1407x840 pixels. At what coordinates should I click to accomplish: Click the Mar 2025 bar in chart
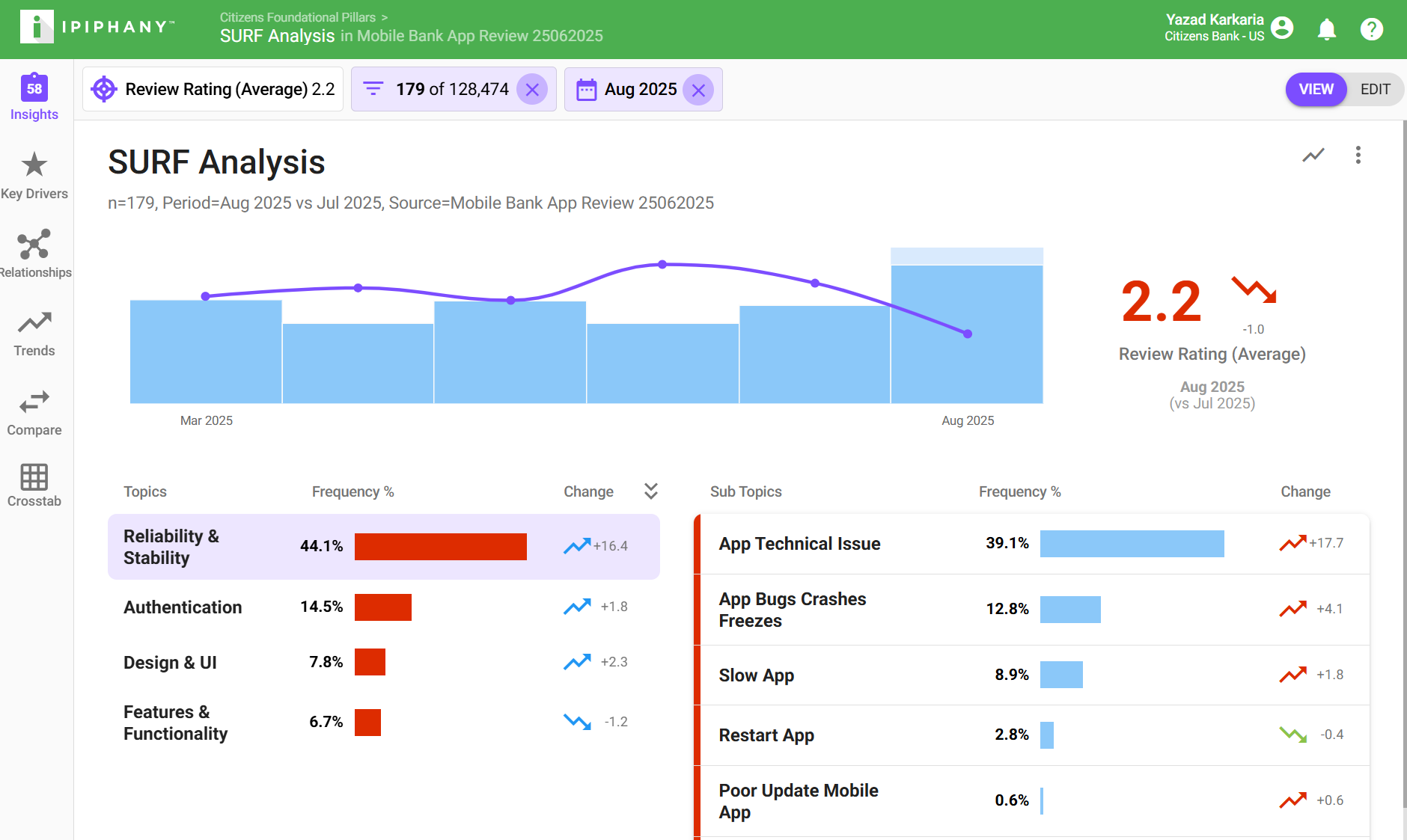click(206, 352)
